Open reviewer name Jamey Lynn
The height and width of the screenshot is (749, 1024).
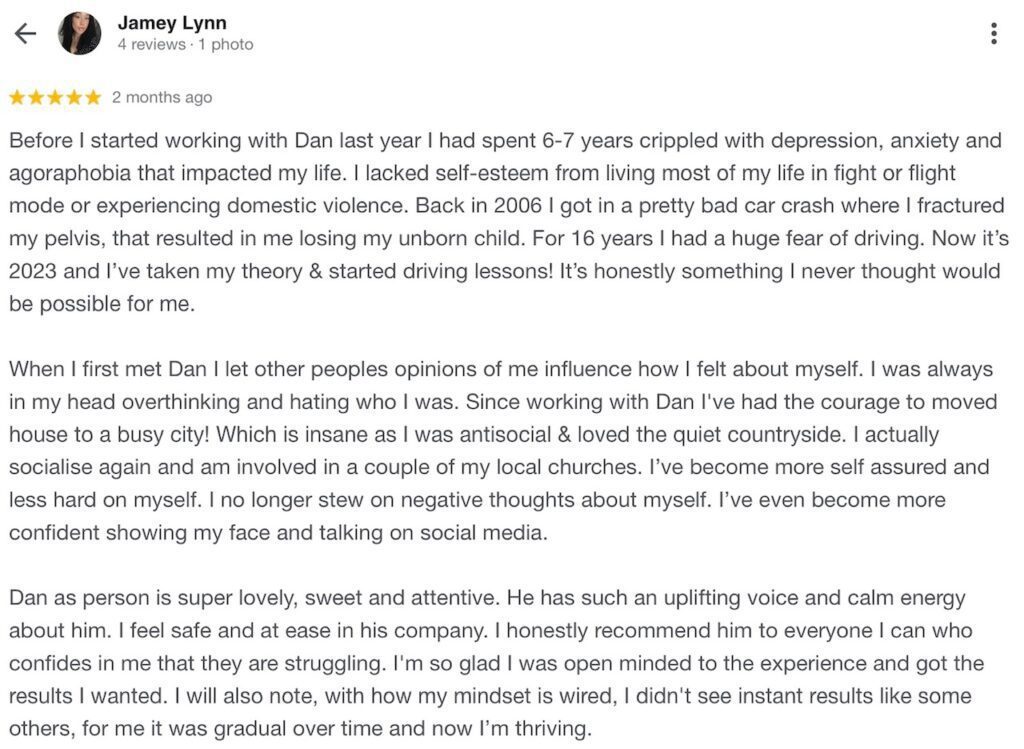172,22
